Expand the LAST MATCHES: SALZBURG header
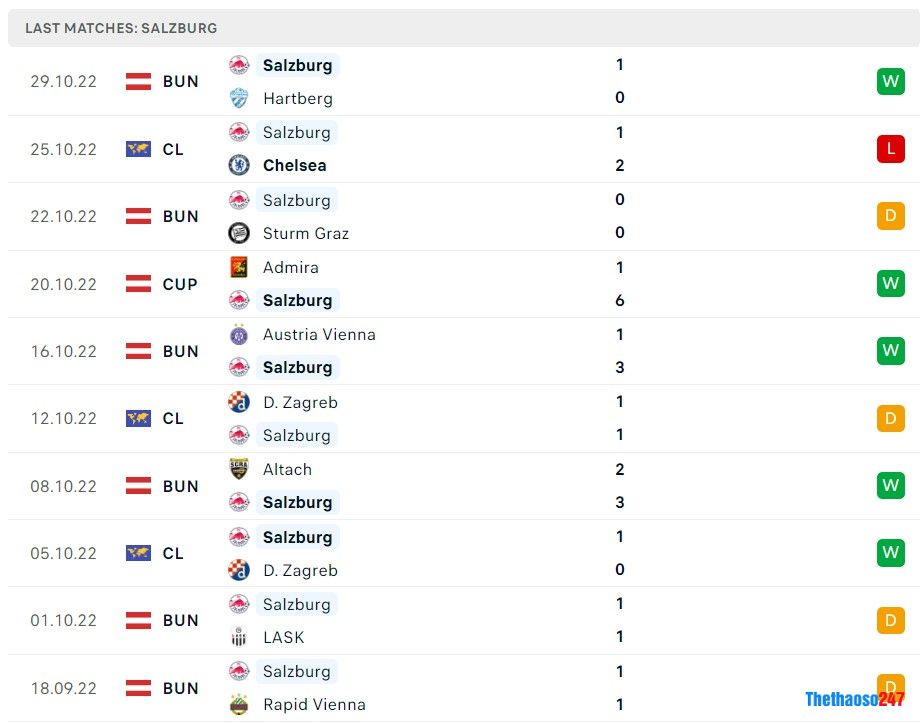The width and height of the screenshot is (922, 723). pyautogui.click(x=119, y=28)
